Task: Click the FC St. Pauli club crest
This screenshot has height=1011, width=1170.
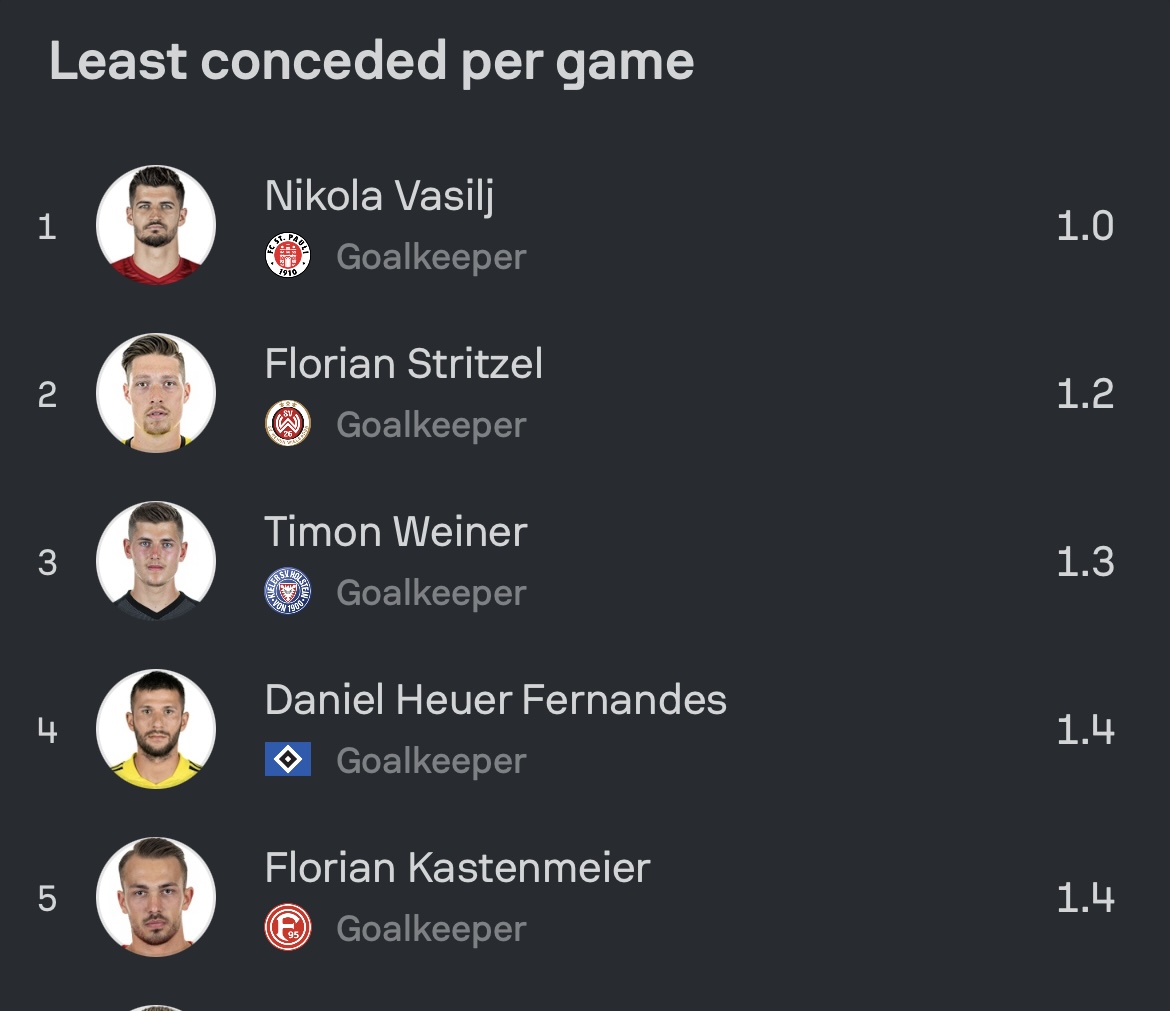Action: (288, 255)
